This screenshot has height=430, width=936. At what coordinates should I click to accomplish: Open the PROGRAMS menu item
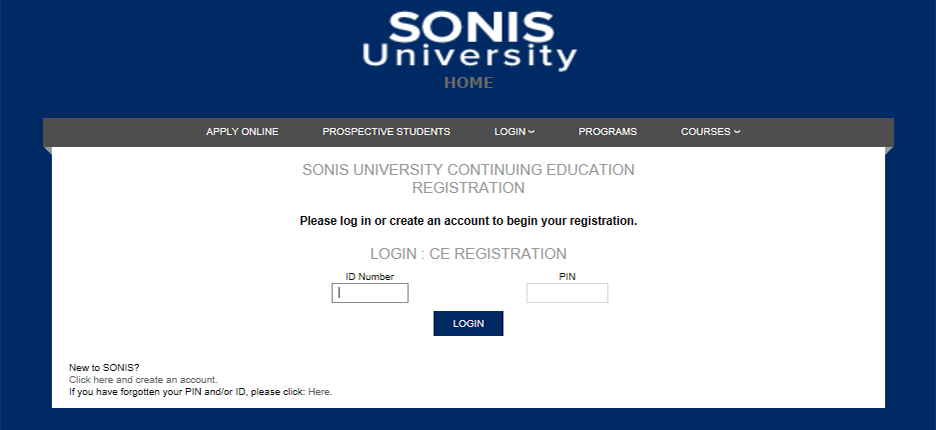pos(607,132)
